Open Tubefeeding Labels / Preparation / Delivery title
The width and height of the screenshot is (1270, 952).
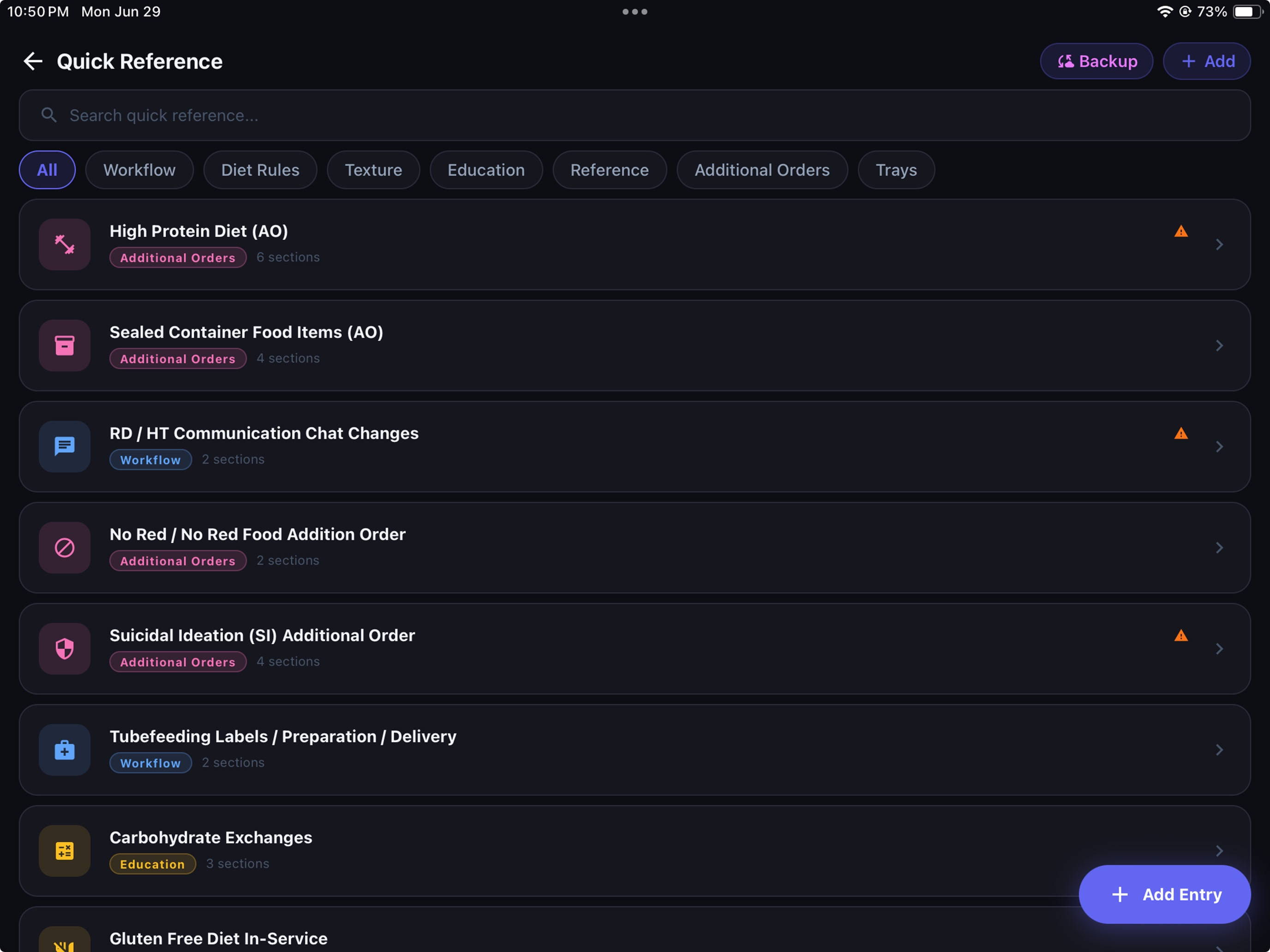283,736
